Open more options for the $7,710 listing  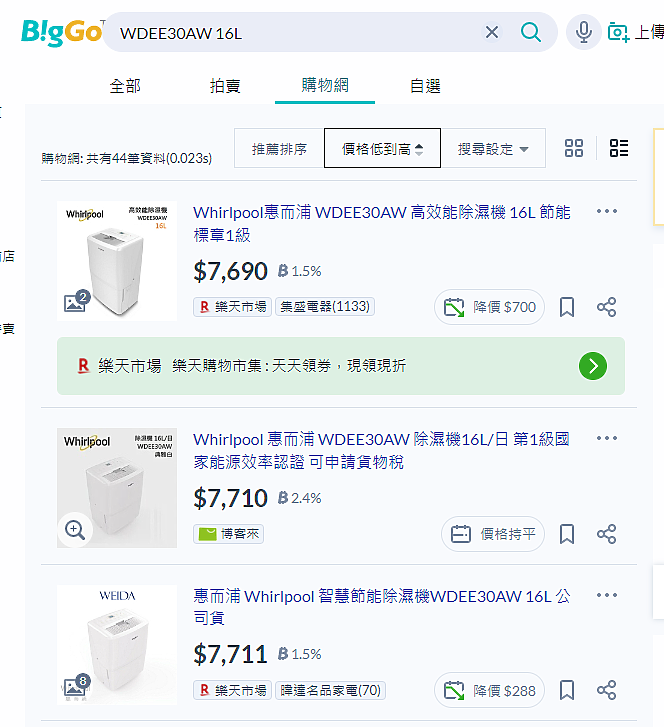pyautogui.click(x=607, y=438)
